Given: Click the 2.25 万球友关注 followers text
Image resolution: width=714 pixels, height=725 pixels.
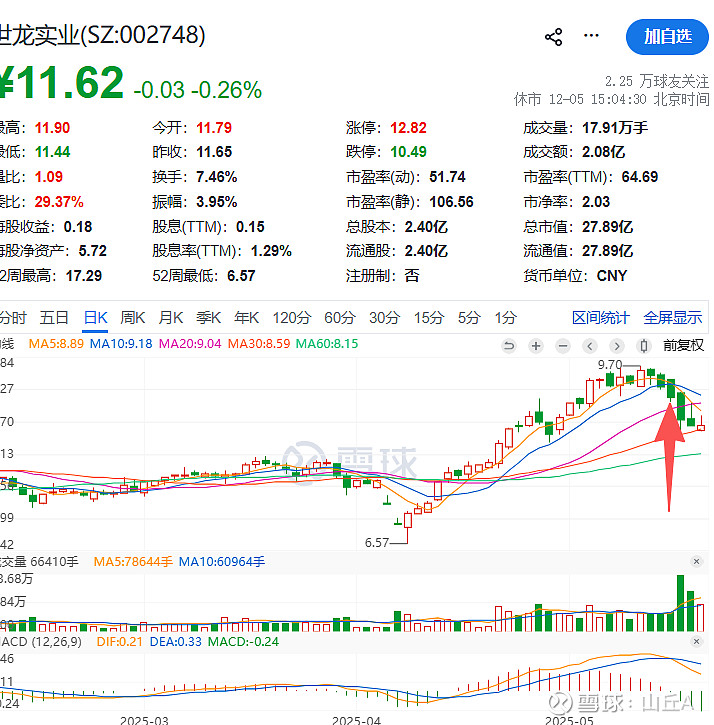Looking at the screenshot, I should pos(657,81).
